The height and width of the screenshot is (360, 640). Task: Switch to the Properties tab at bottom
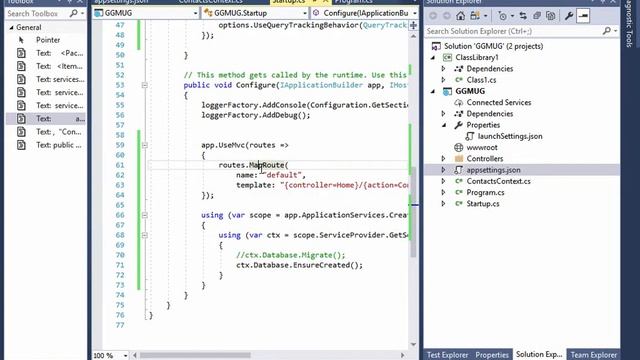point(492,355)
